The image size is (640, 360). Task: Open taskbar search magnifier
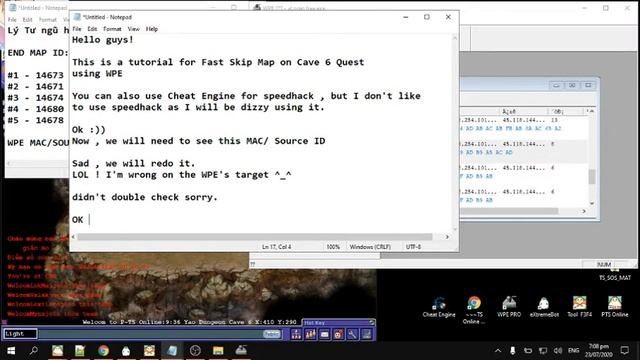point(34,351)
